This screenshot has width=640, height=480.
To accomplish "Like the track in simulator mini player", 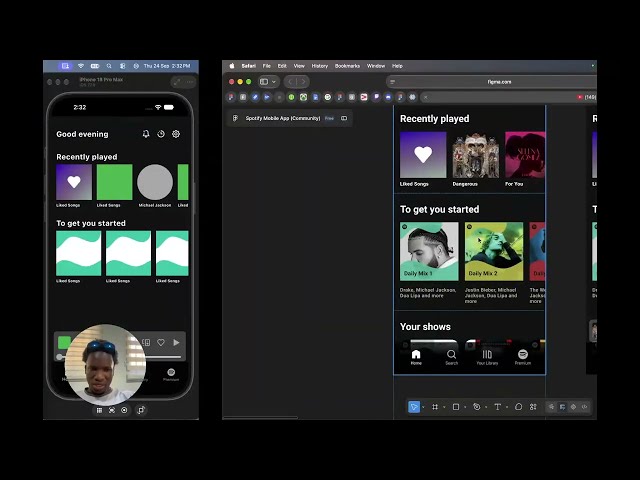I will (161, 342).
